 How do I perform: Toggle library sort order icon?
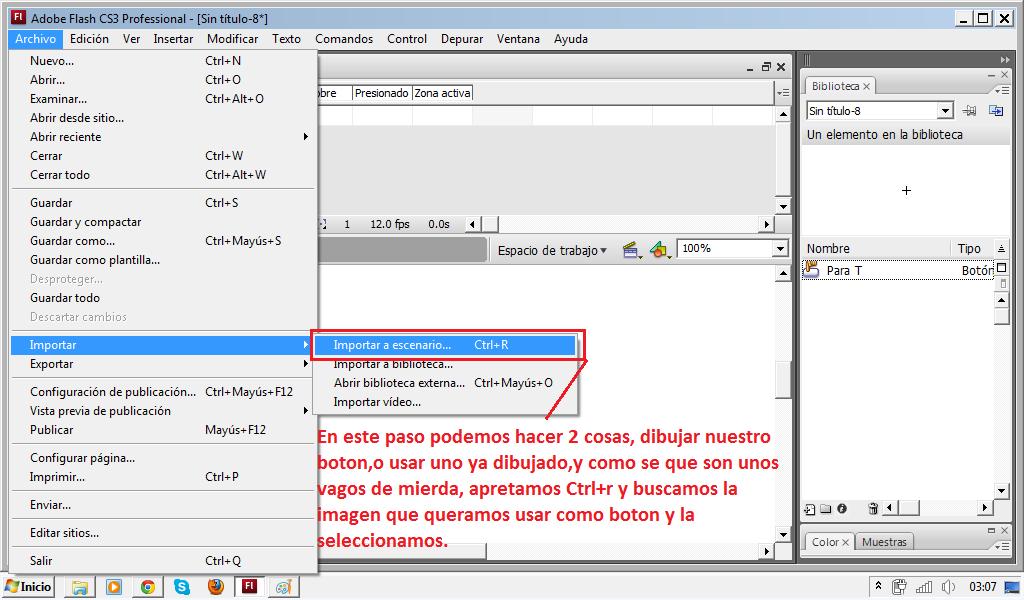[x=1001, y=248]
